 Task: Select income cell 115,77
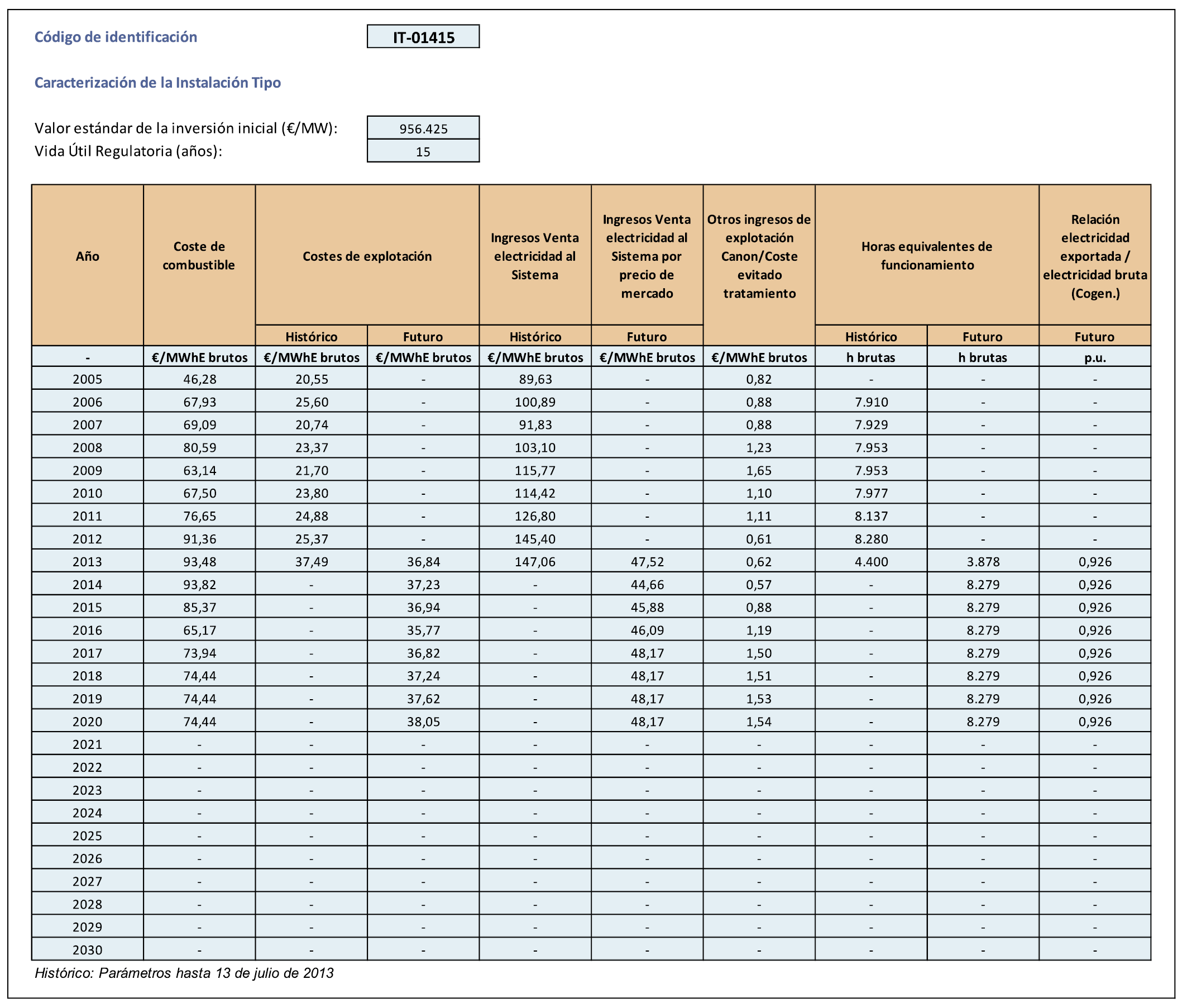[535, 470]
